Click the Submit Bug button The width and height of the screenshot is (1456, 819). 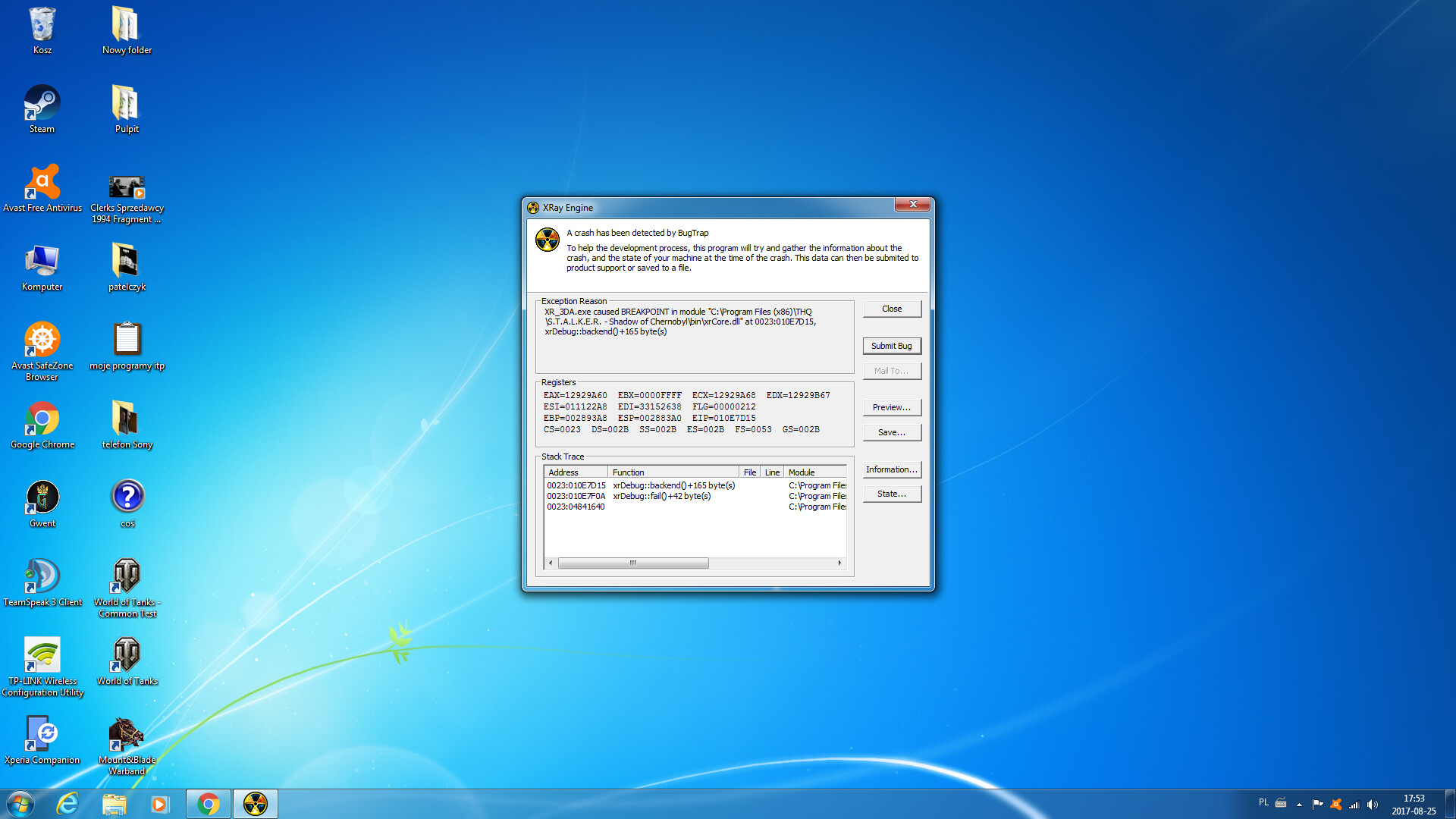point(892,346)
